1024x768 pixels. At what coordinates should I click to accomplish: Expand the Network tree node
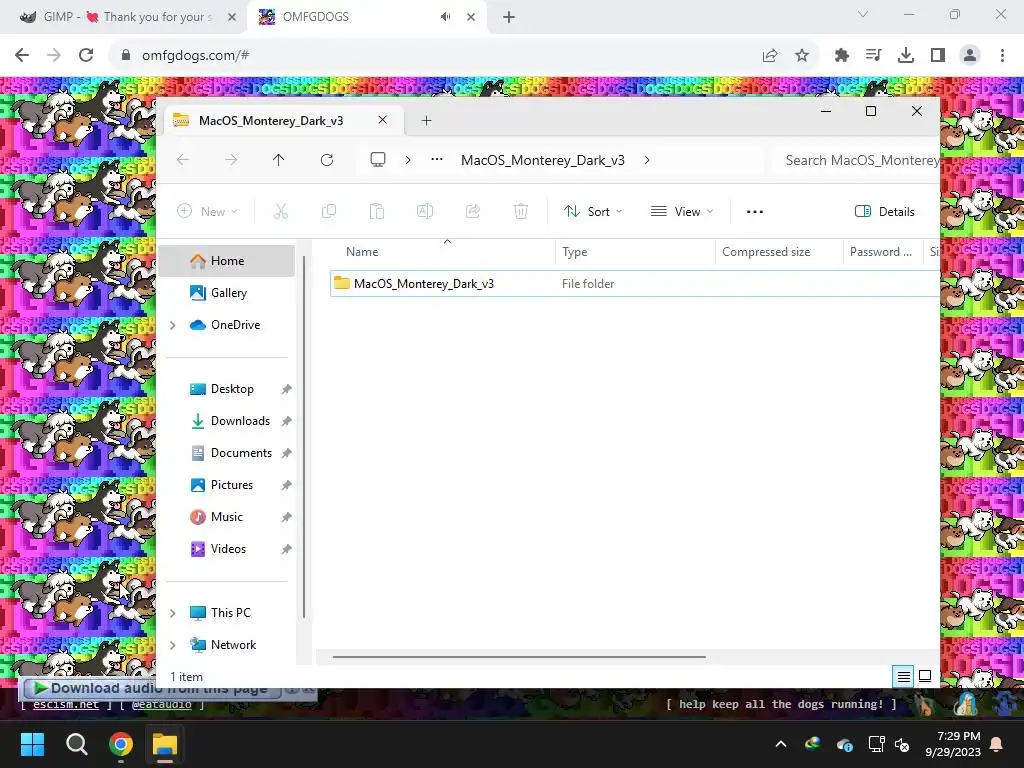pyautogui.click(x=172, y=645)
